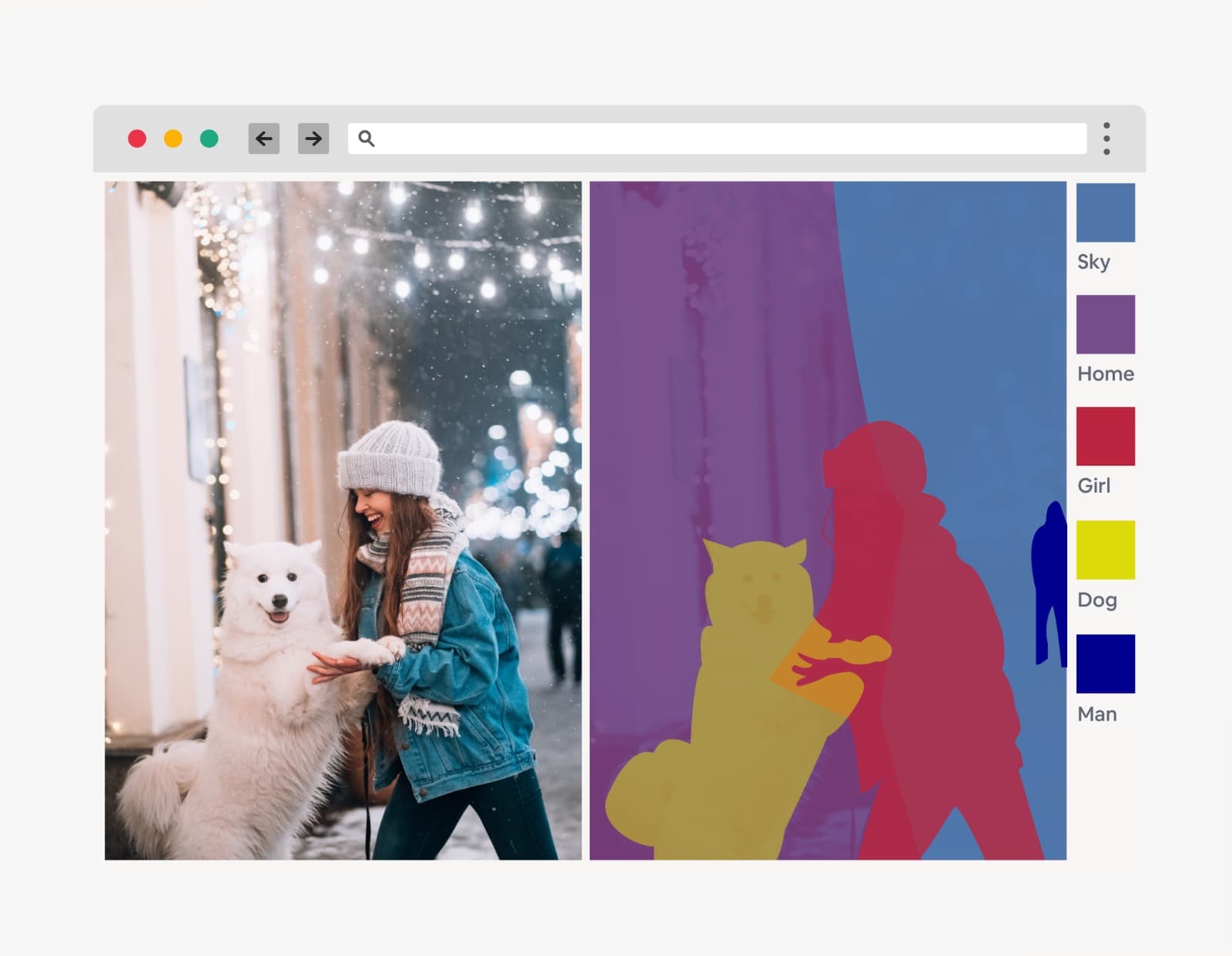Toggle the Sky segmentation label
Image resolution: width=1232 pixels, height=956 pixels.
click(1094, 262)
